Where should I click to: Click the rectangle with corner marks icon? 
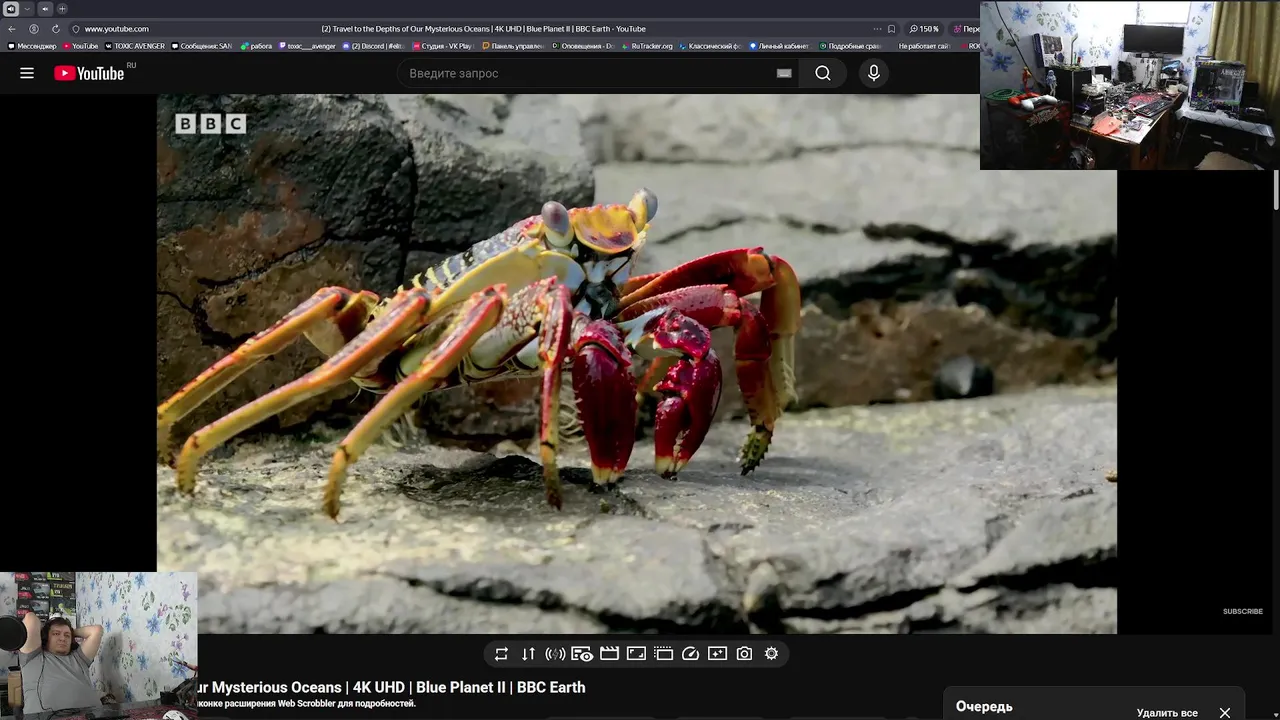point(636,654)
